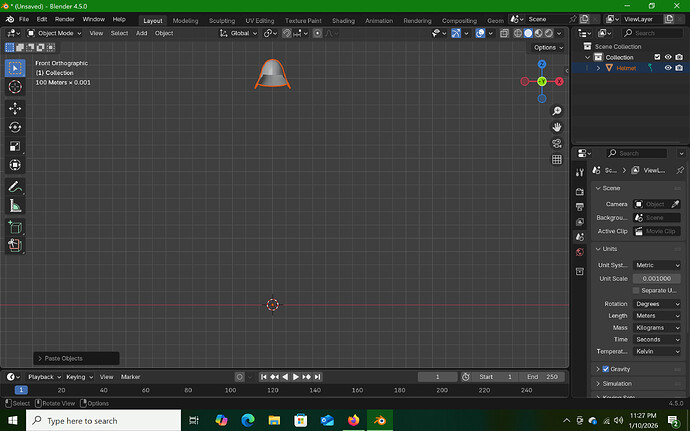Image resolution: width=690 pixels, height=431 pixels.
Task: Switch to Rendered viewport shading
Action: click(549, 33)
